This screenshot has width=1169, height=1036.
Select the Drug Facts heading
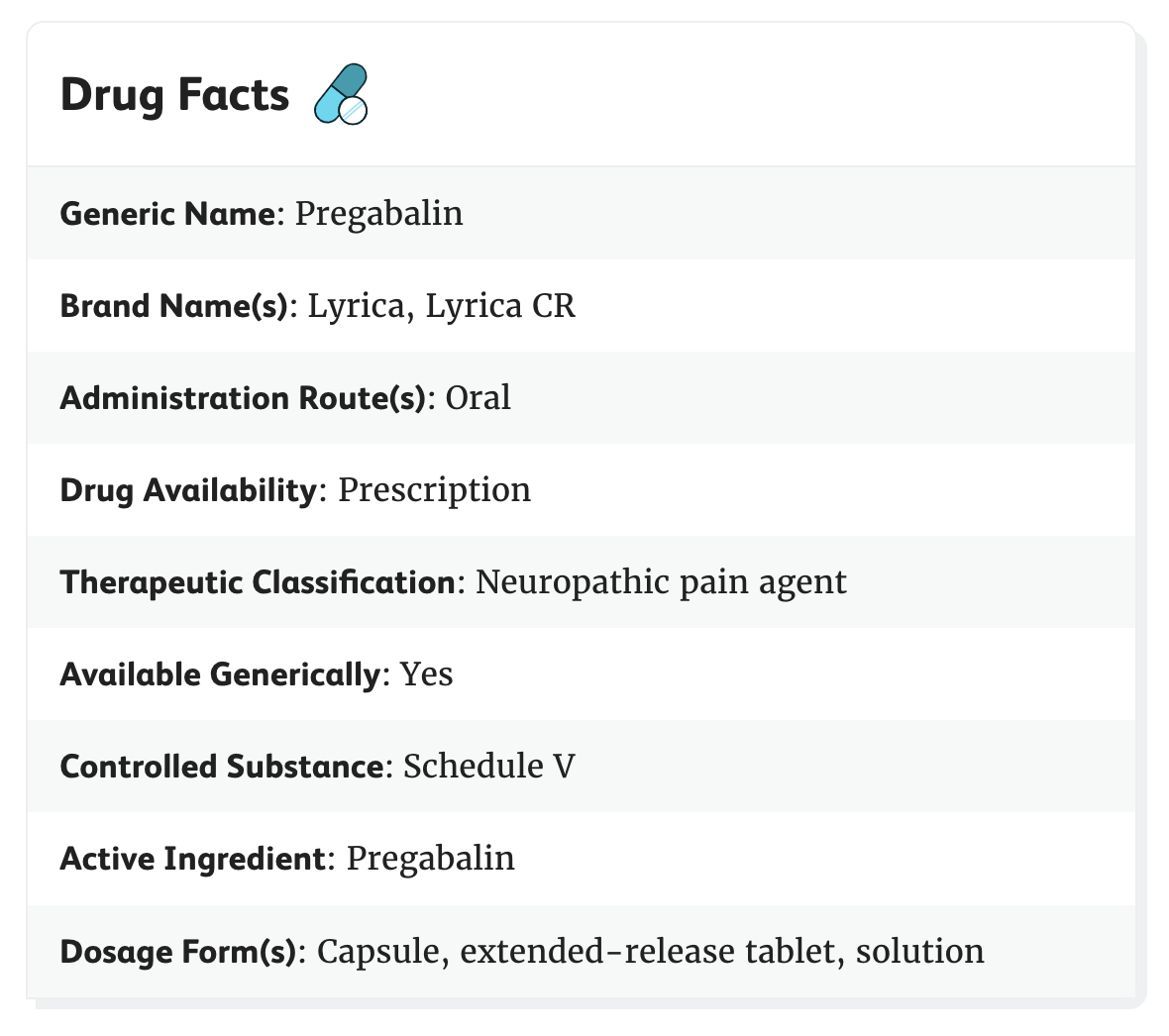pyautogui.click(x=174, y=95)
